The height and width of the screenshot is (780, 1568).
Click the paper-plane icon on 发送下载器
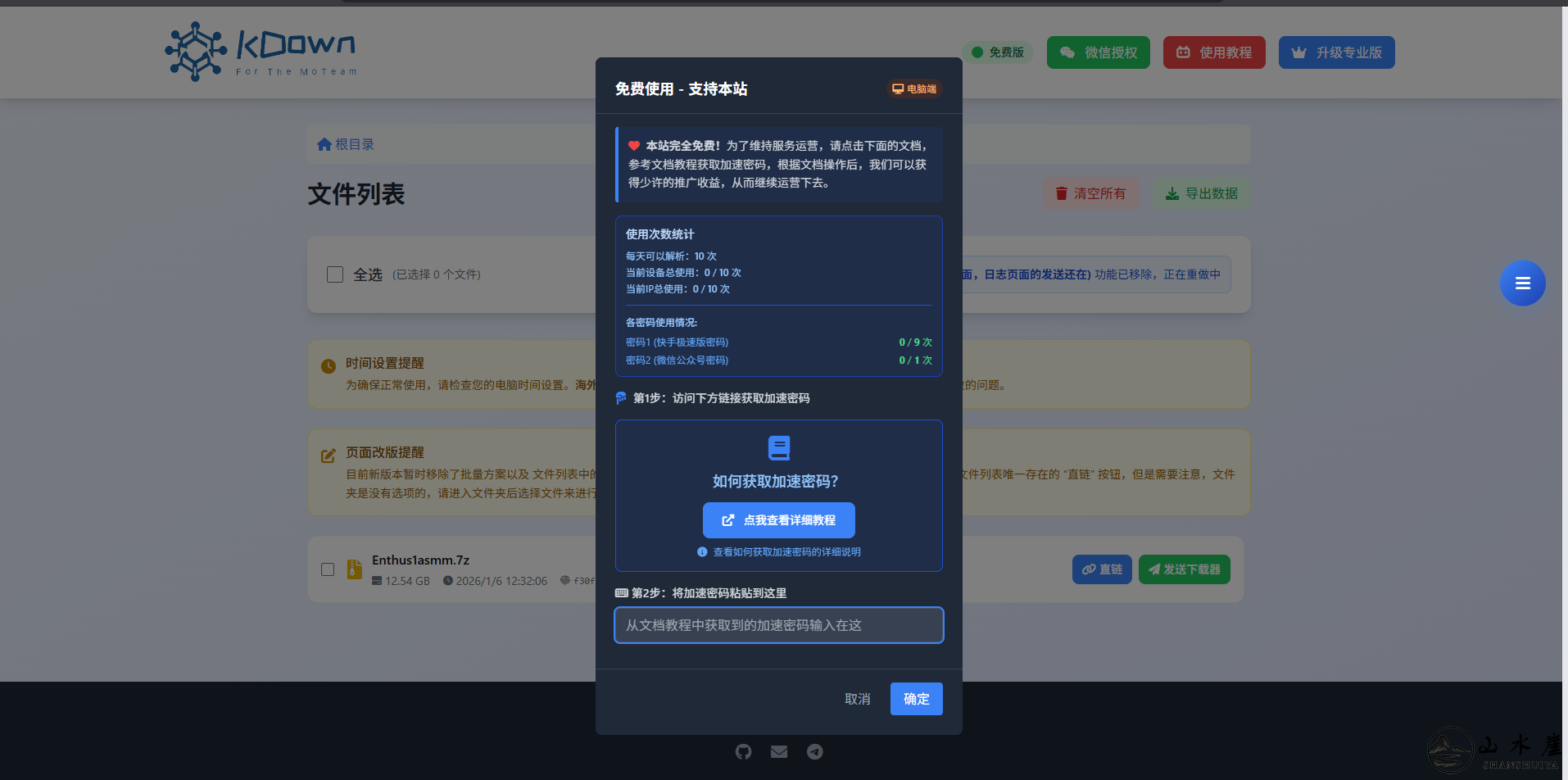tap(1153, 569)
